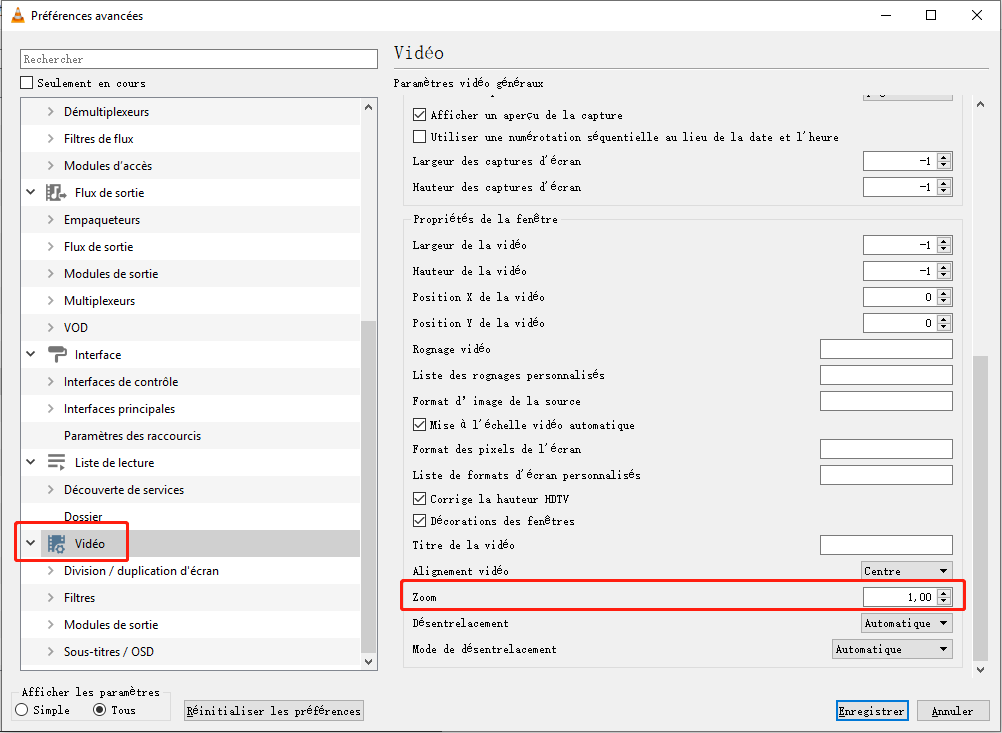Click the Interface paint-roller icon in sidebar
This screenshot has height=733, width=1002.
click(x=57, y=354)
